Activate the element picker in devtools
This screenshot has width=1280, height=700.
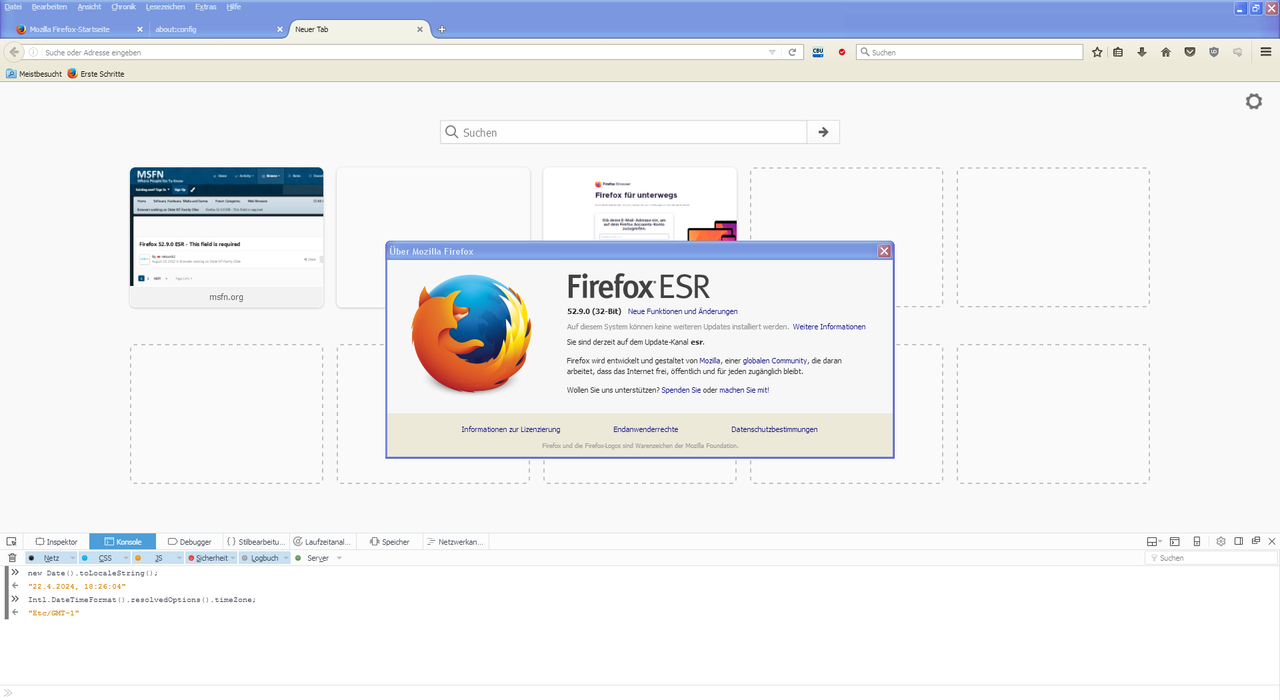click(x=12, y=541)
